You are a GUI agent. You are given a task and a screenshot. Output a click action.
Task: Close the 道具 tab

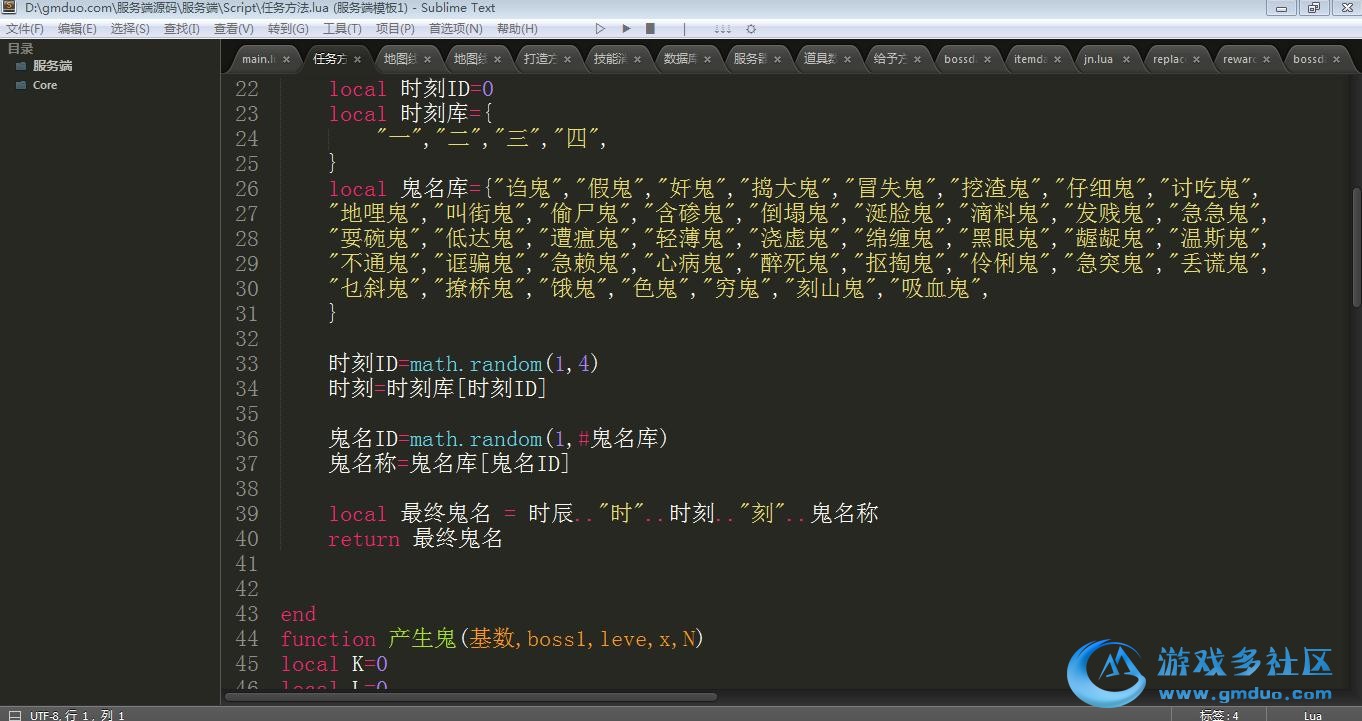click(x=847, y=59)
